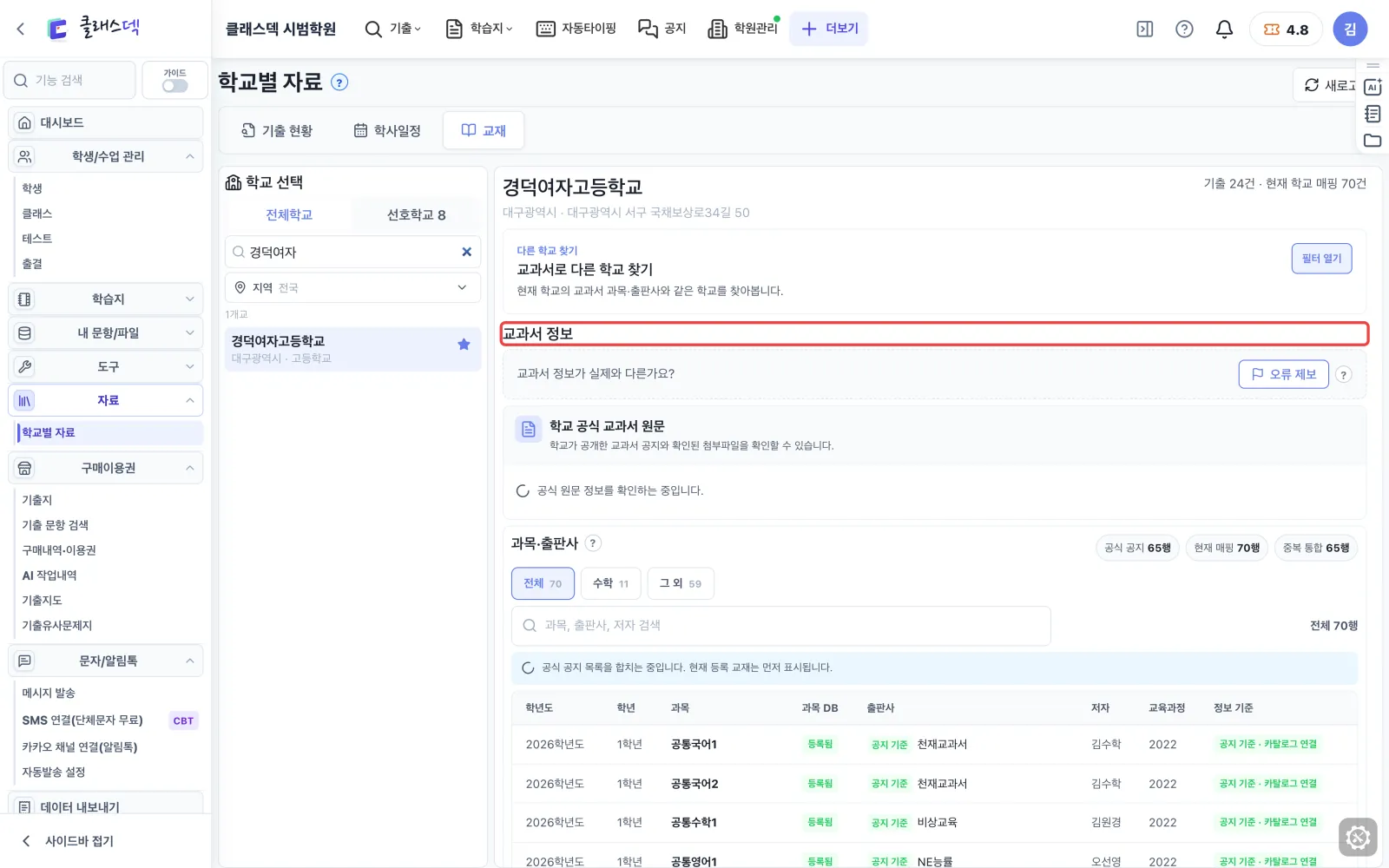Go back using the top-left arrow
The width and height of the screenshot is (1389, 868).
click(21, 29)
